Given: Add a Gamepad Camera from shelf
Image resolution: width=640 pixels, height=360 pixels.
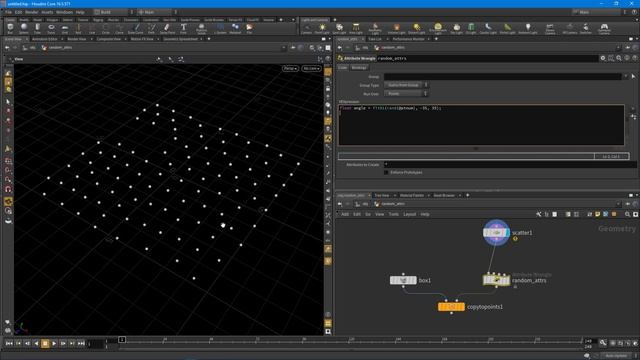Looking at the screenshot, I should coord(604,29).
